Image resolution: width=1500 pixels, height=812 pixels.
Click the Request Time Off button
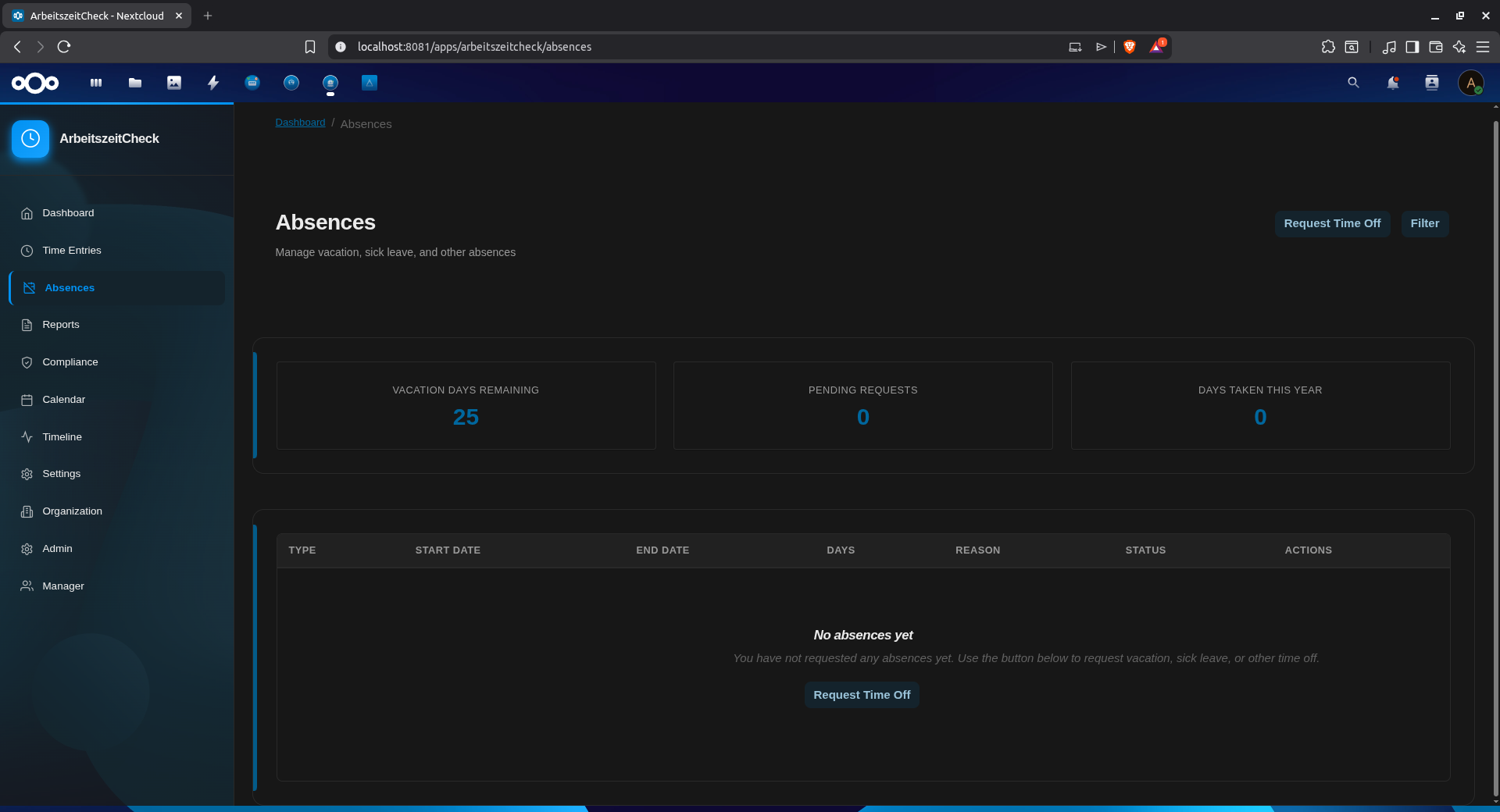pos(1331,223)
